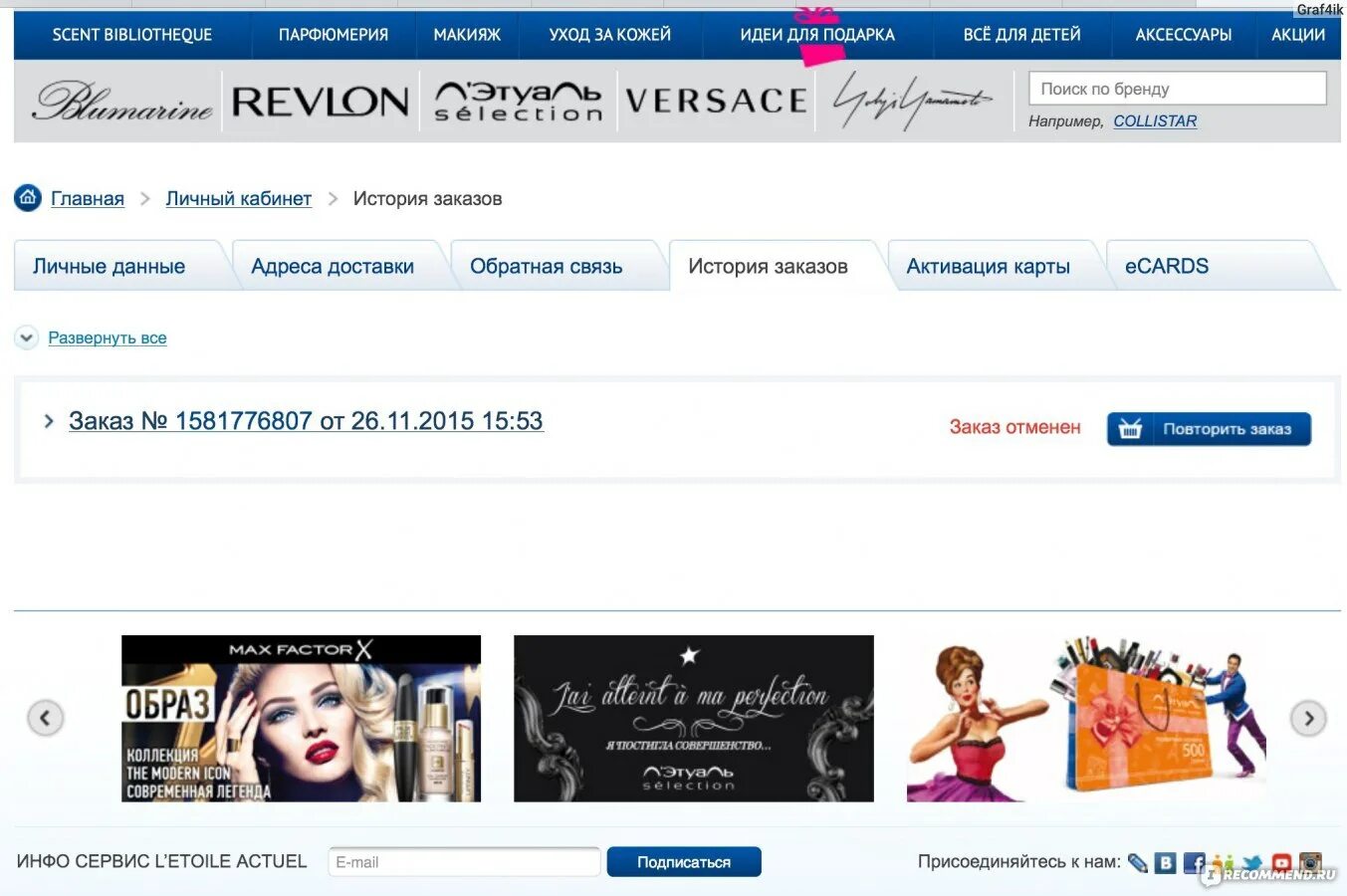The width and height of the screenshot is (1347, 896).
Task: Click ИНФО СЕРВИС L'ETOILE ACTUEL label
Action: (x=161, y=861)
